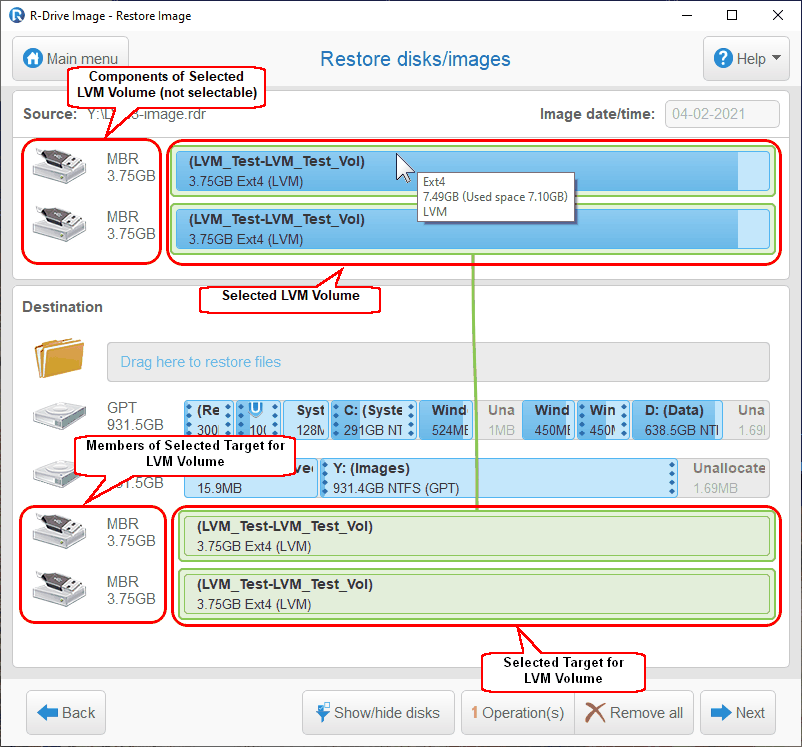
Task: Select second destination USB disk icon
Action: [x=59, y=588]
